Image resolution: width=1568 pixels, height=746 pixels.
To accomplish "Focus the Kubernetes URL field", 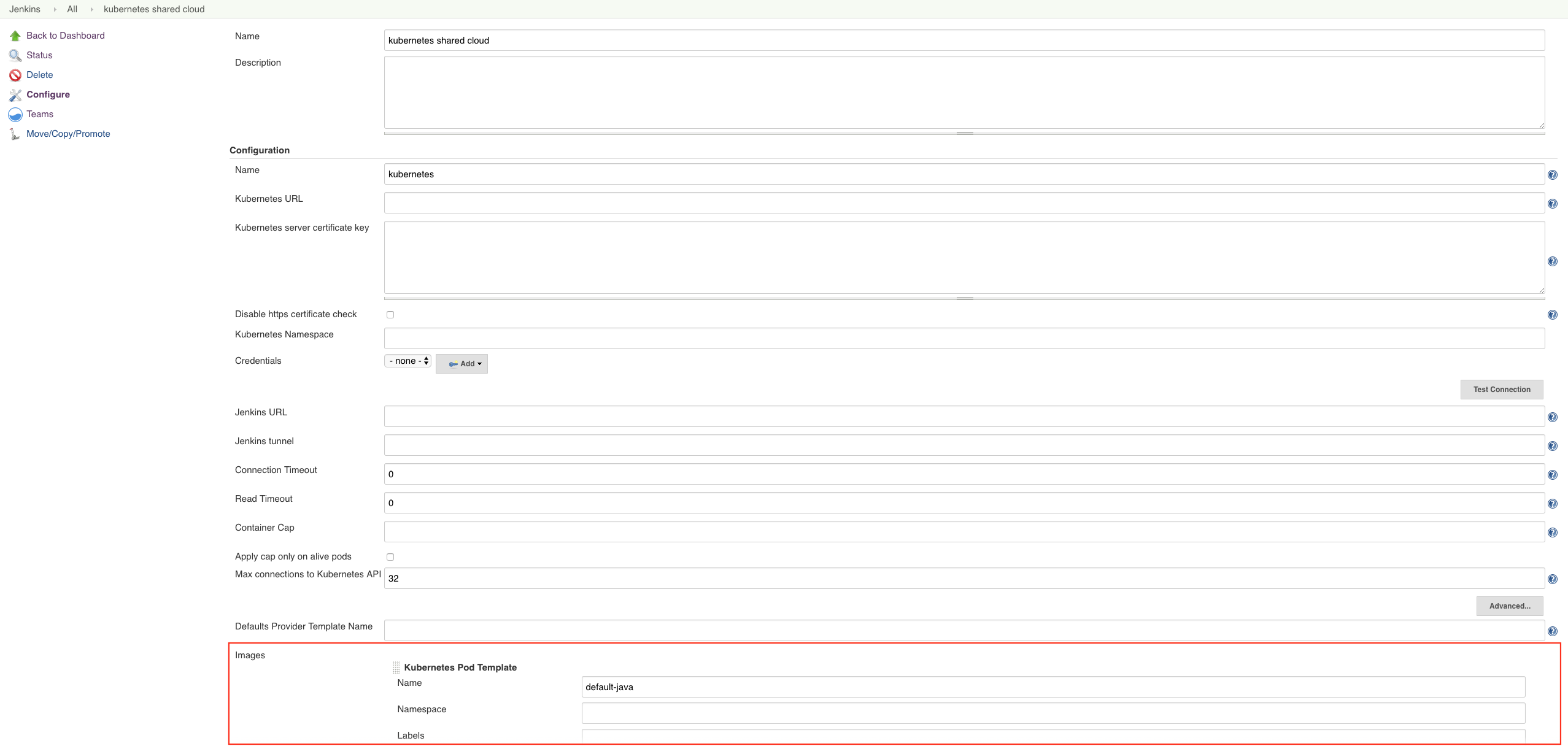I will [x=965, y=203].
